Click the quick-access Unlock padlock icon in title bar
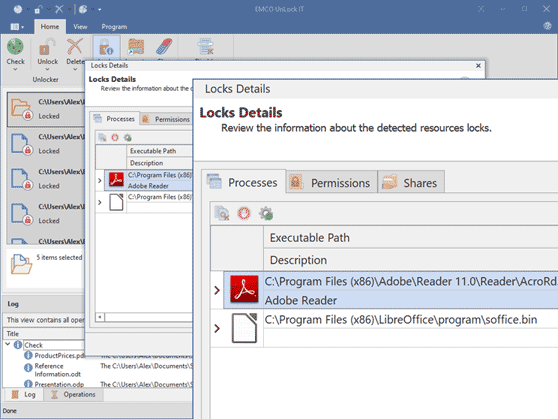This screenshot has width=558, height=419. tap(38, 9)
